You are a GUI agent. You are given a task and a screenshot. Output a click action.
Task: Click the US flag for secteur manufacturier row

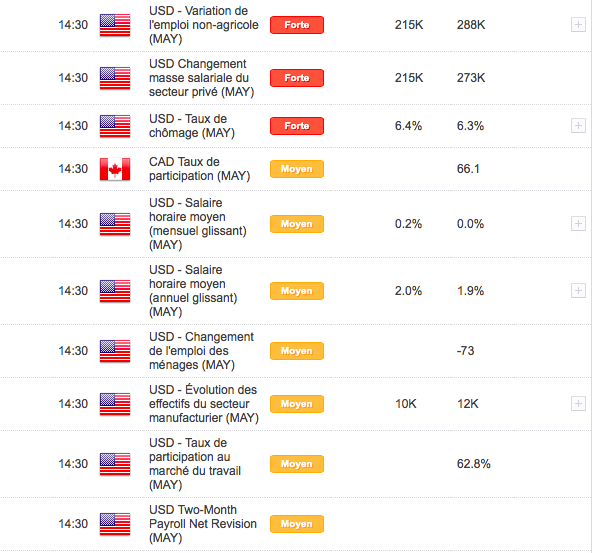[115, 404]
